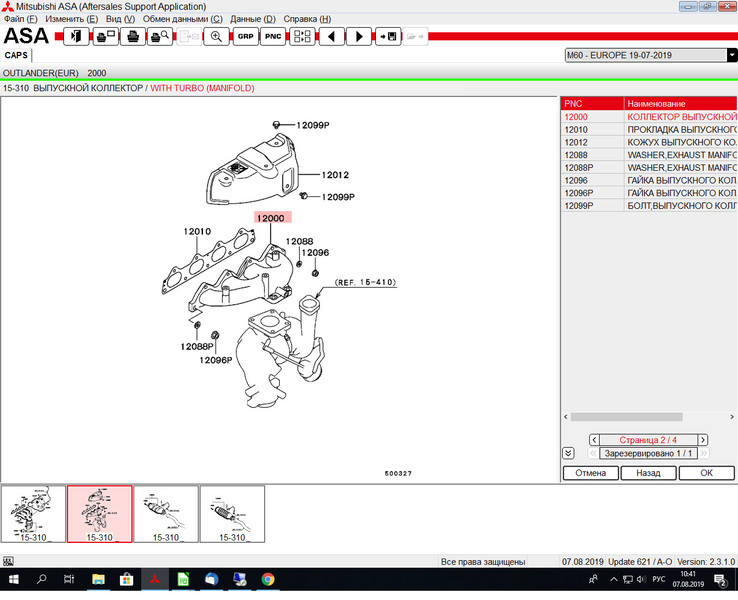Select PNC row 12012 КОЖУХ
This screenshot has height=600, width=738.
click(649, 142)
